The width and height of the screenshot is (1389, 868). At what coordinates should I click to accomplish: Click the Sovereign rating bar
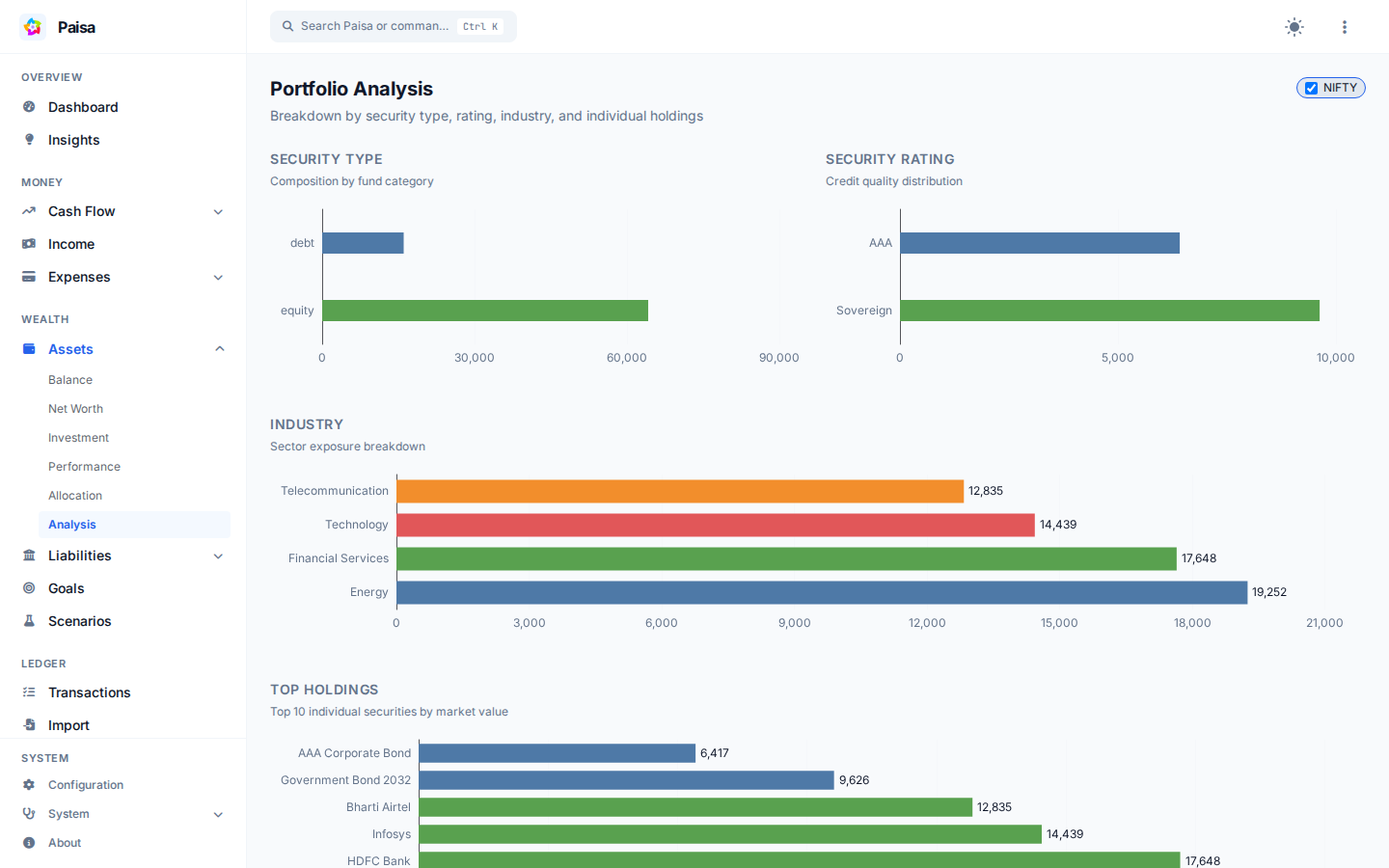1110,311
